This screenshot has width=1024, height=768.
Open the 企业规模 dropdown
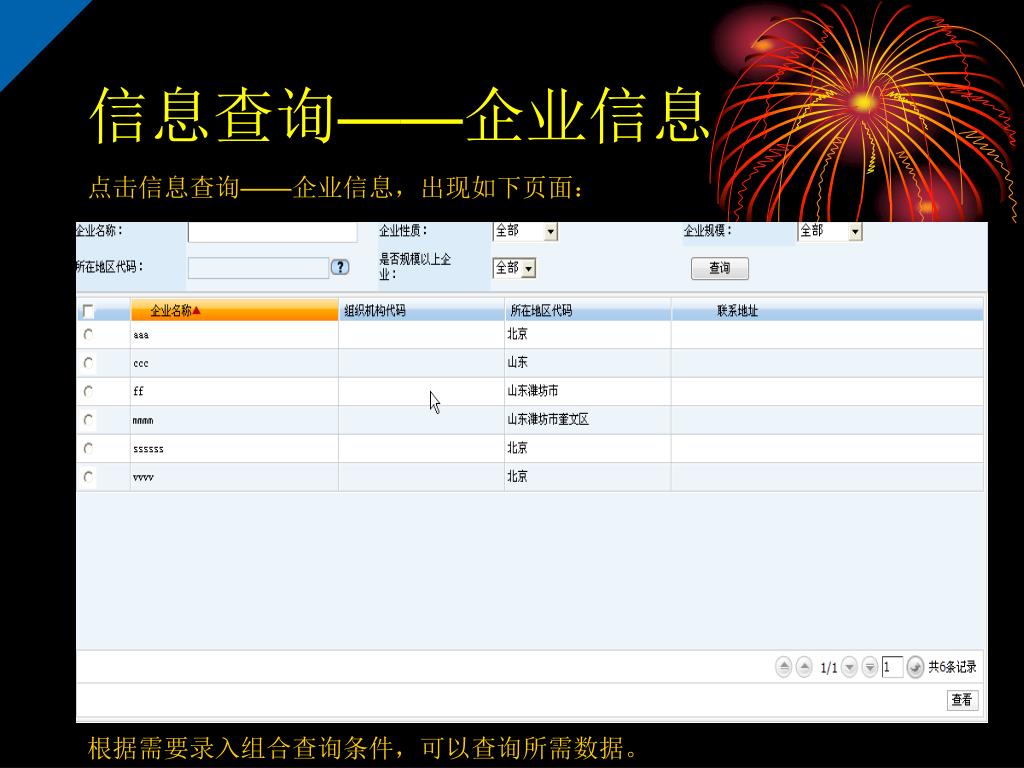(830, 231)
